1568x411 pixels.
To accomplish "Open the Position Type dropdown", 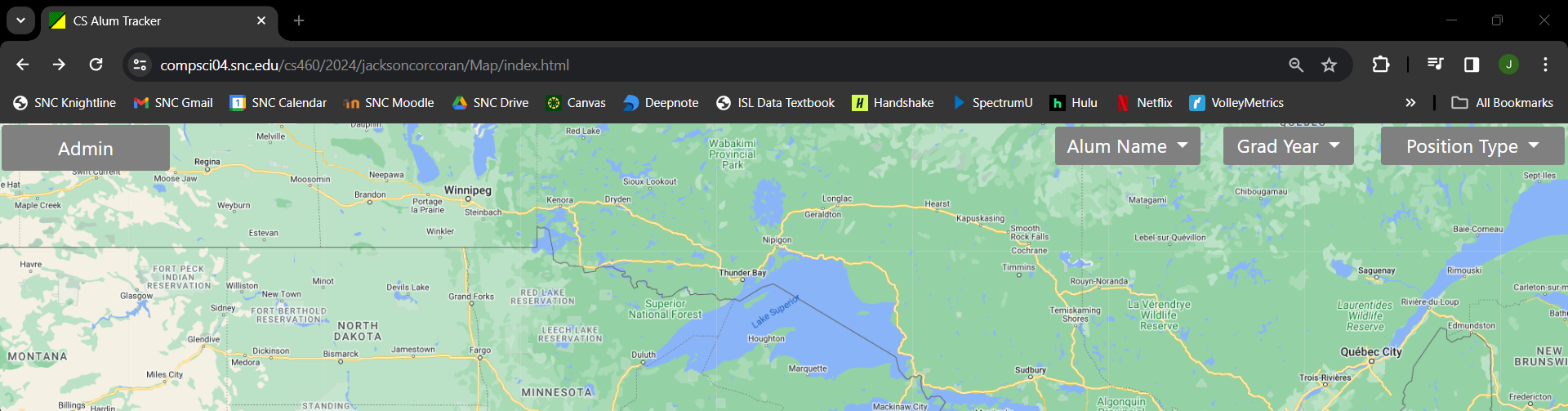I will (x=1472, y=146).
